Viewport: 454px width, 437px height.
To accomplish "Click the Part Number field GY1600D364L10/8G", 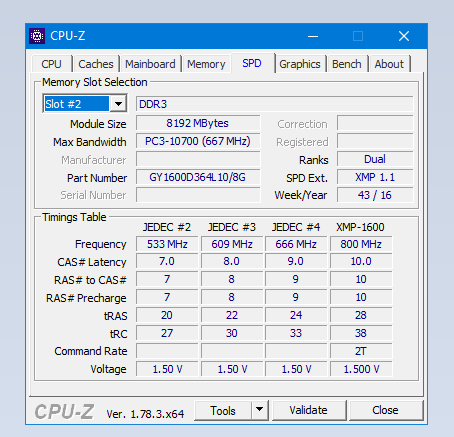I will coord(198,177).
